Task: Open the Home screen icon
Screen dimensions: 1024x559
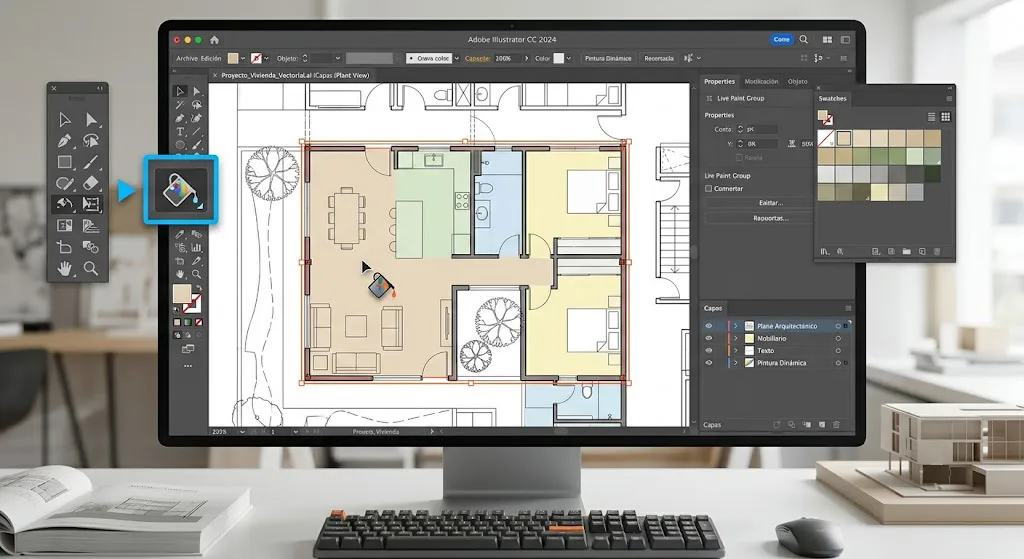Action: coord(214,40)
